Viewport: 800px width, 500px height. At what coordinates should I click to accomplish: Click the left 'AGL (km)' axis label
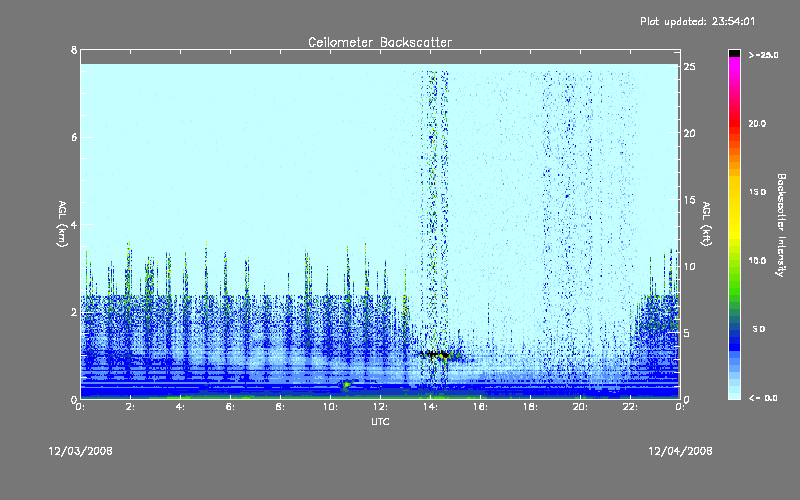pos(62,224)
